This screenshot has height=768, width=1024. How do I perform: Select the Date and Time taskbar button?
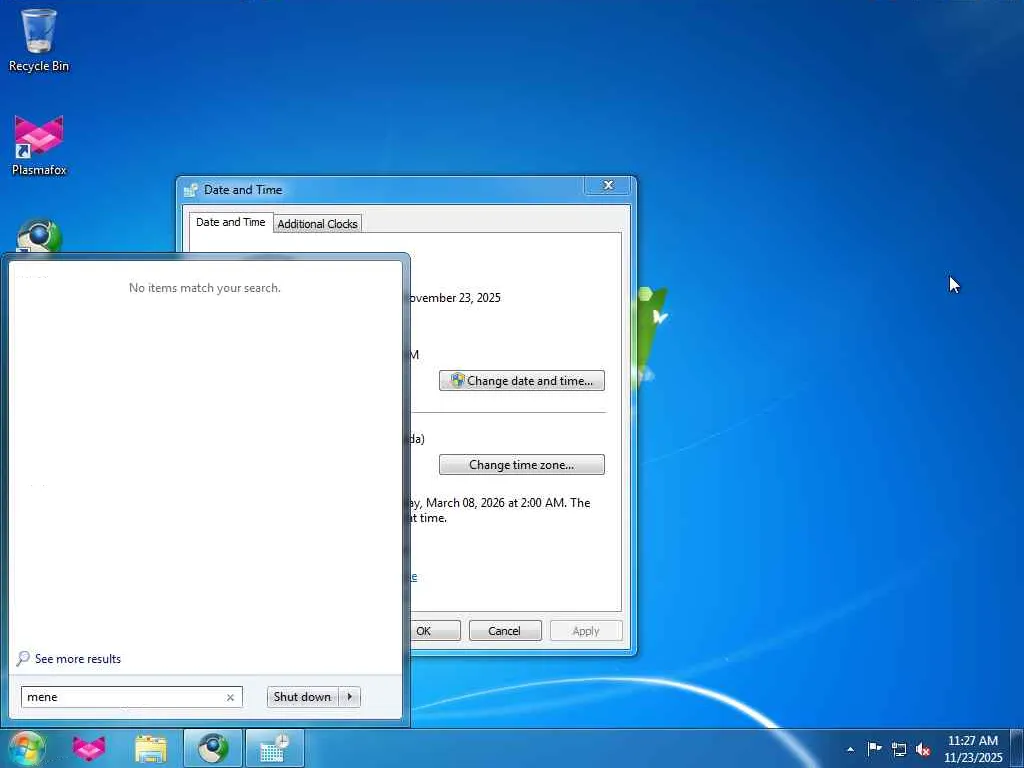click(x=275, y=748)
